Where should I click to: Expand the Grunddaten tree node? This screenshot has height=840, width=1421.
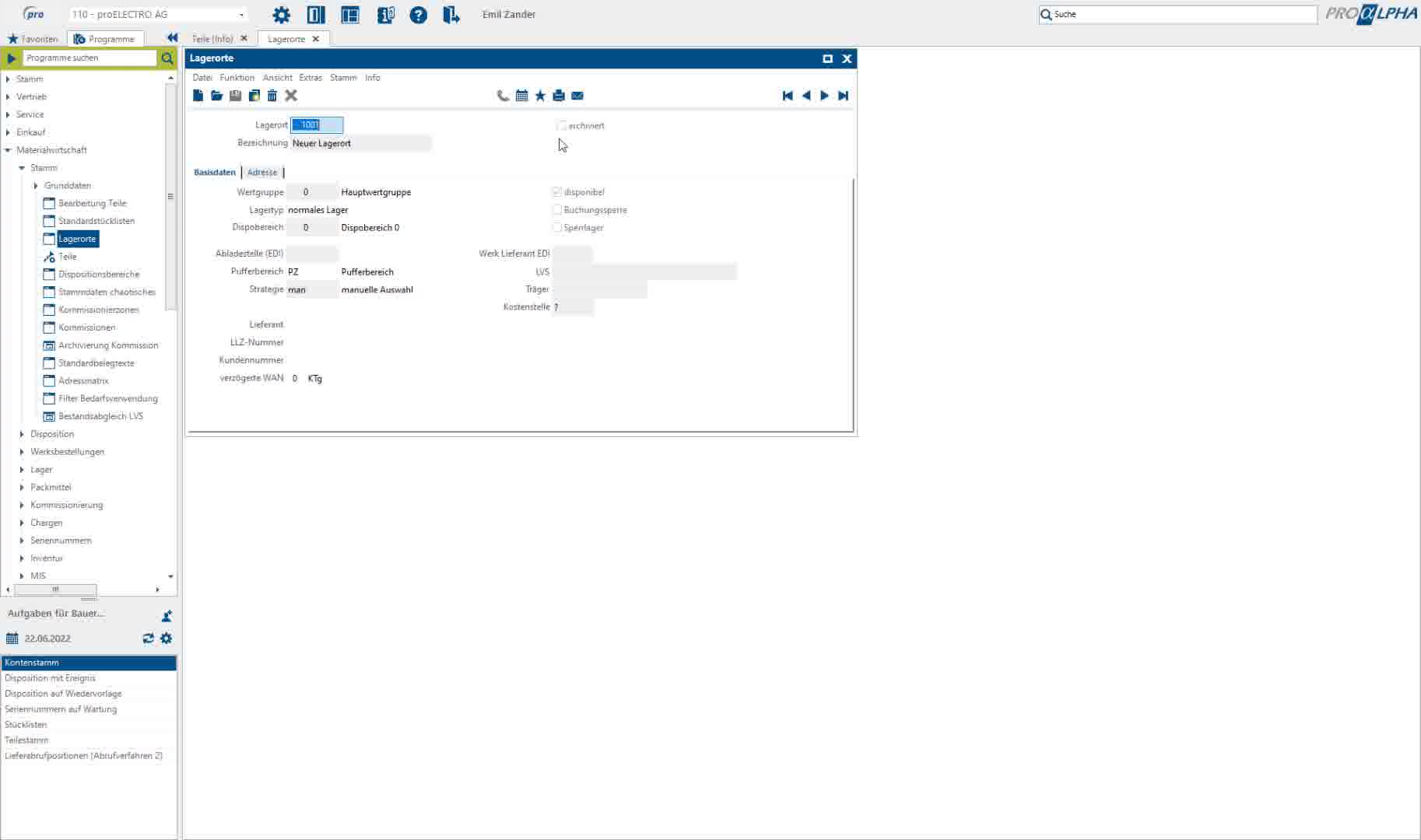point(36,186)
